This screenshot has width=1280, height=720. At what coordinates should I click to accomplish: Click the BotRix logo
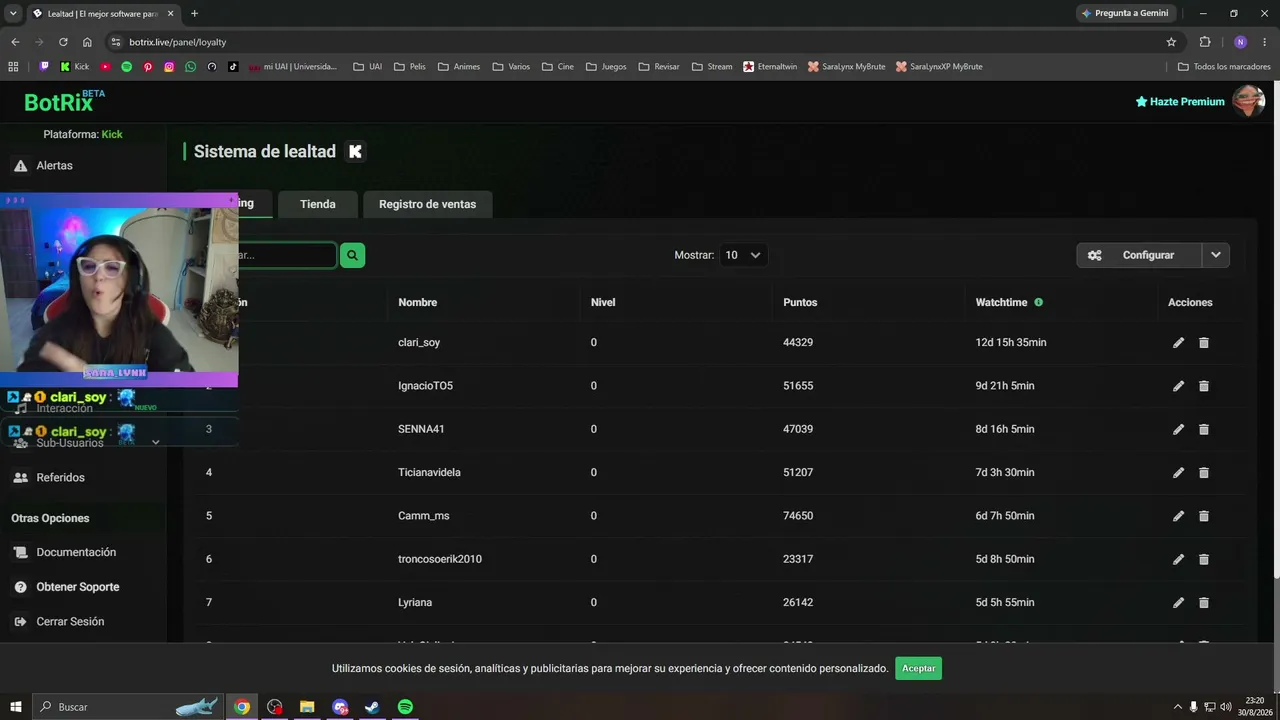tap(64, 101)
